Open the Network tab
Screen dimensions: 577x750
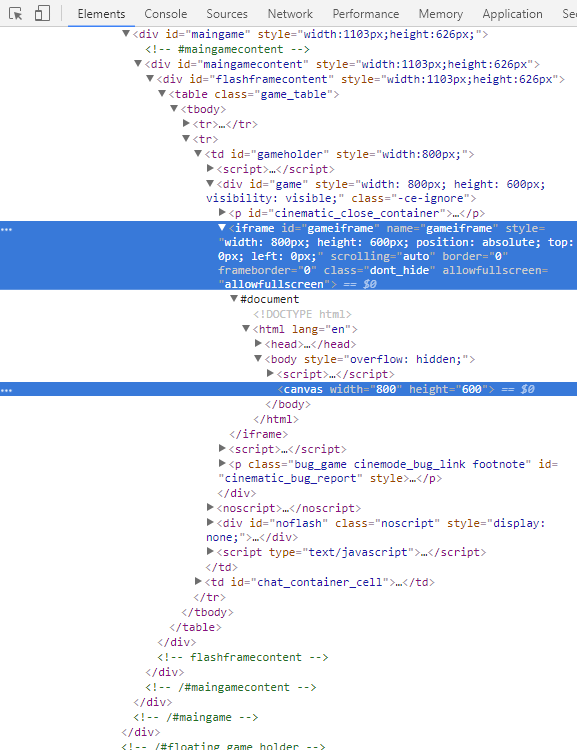click(x=290, y=14)
